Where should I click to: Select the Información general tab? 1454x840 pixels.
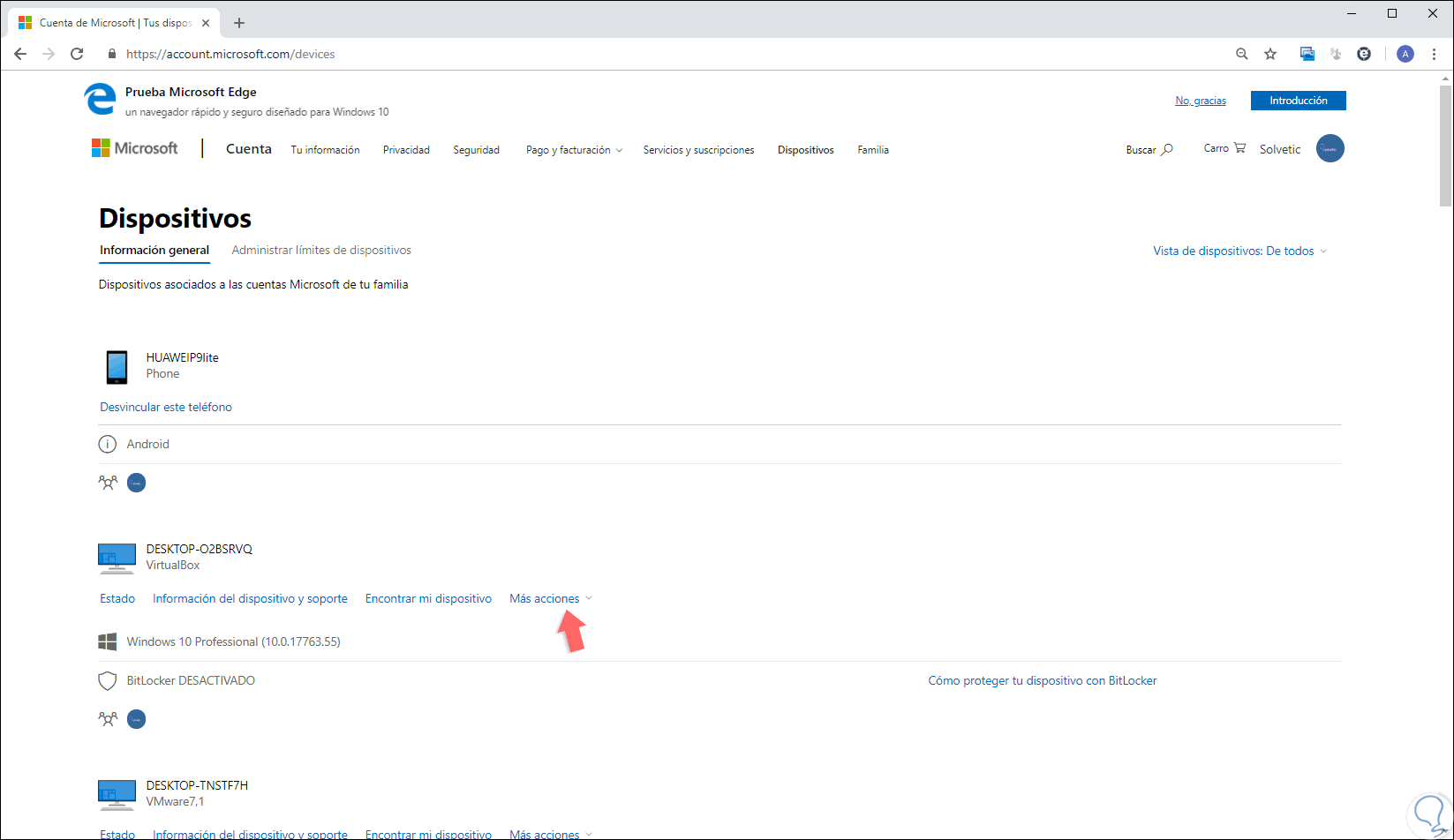point(154,251)
